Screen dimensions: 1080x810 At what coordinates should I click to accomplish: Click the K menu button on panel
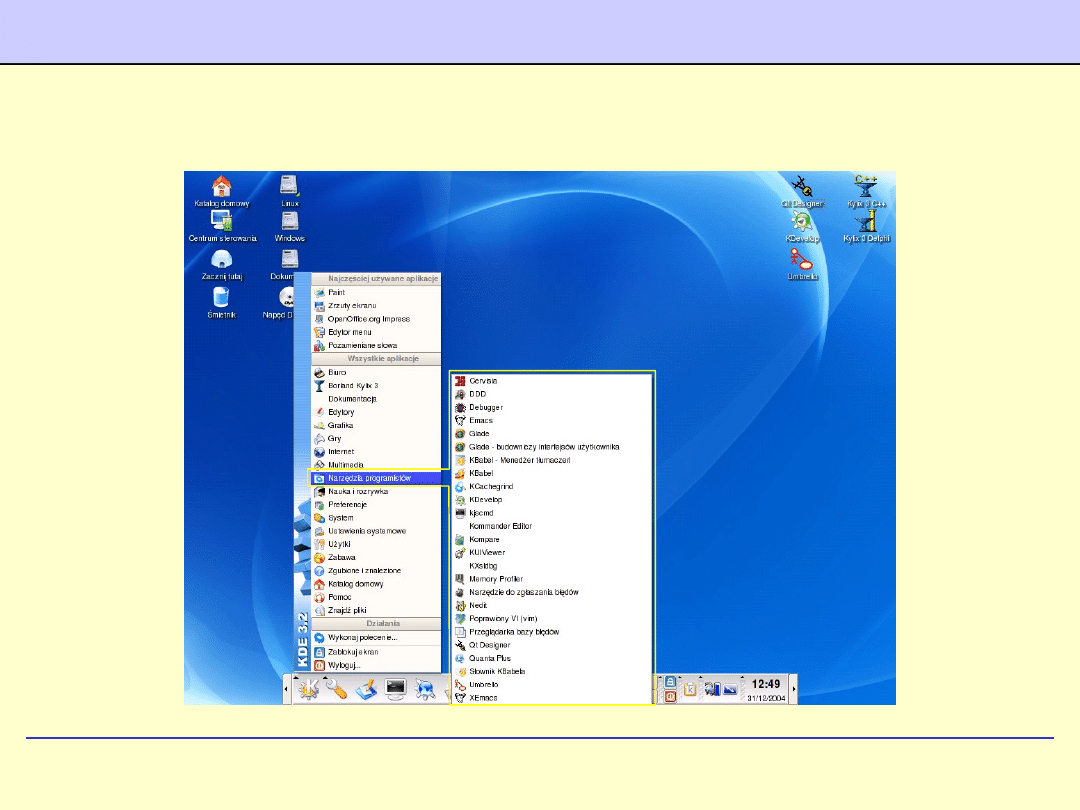click(307, 689)
